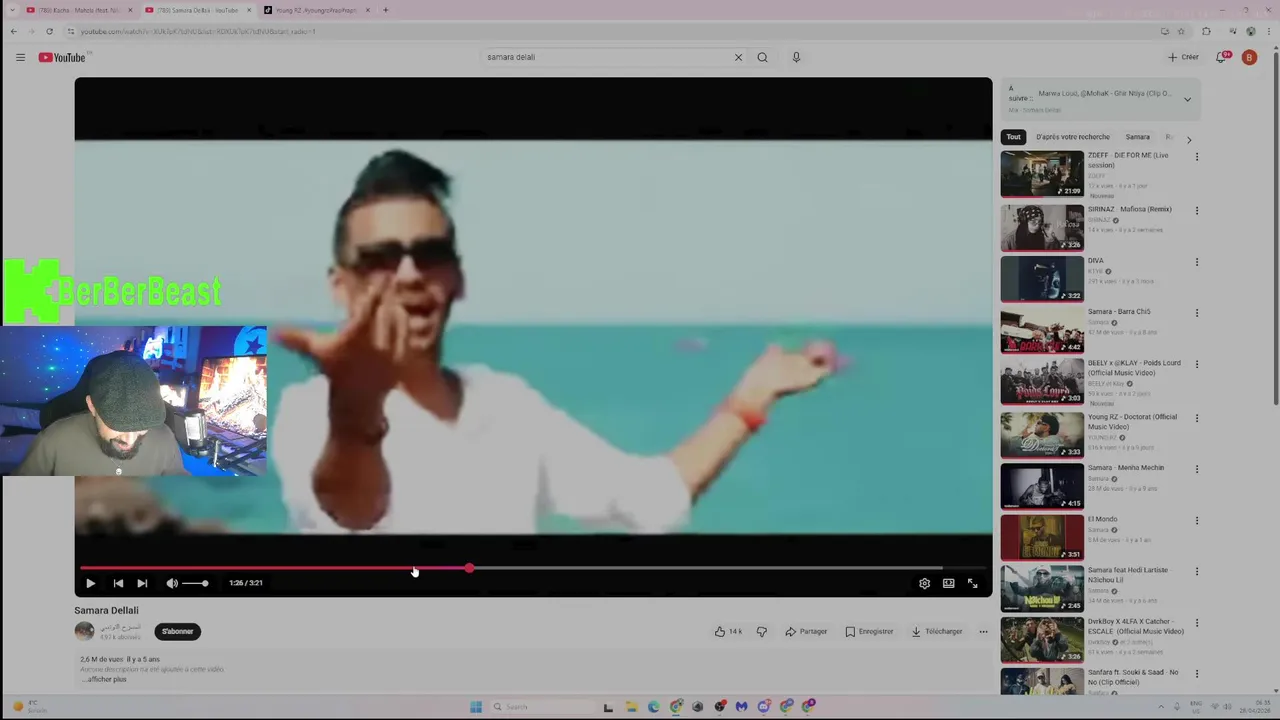Screen dimensions: 1280x720
Task: Like the video, 14 k
Action: 728,631
